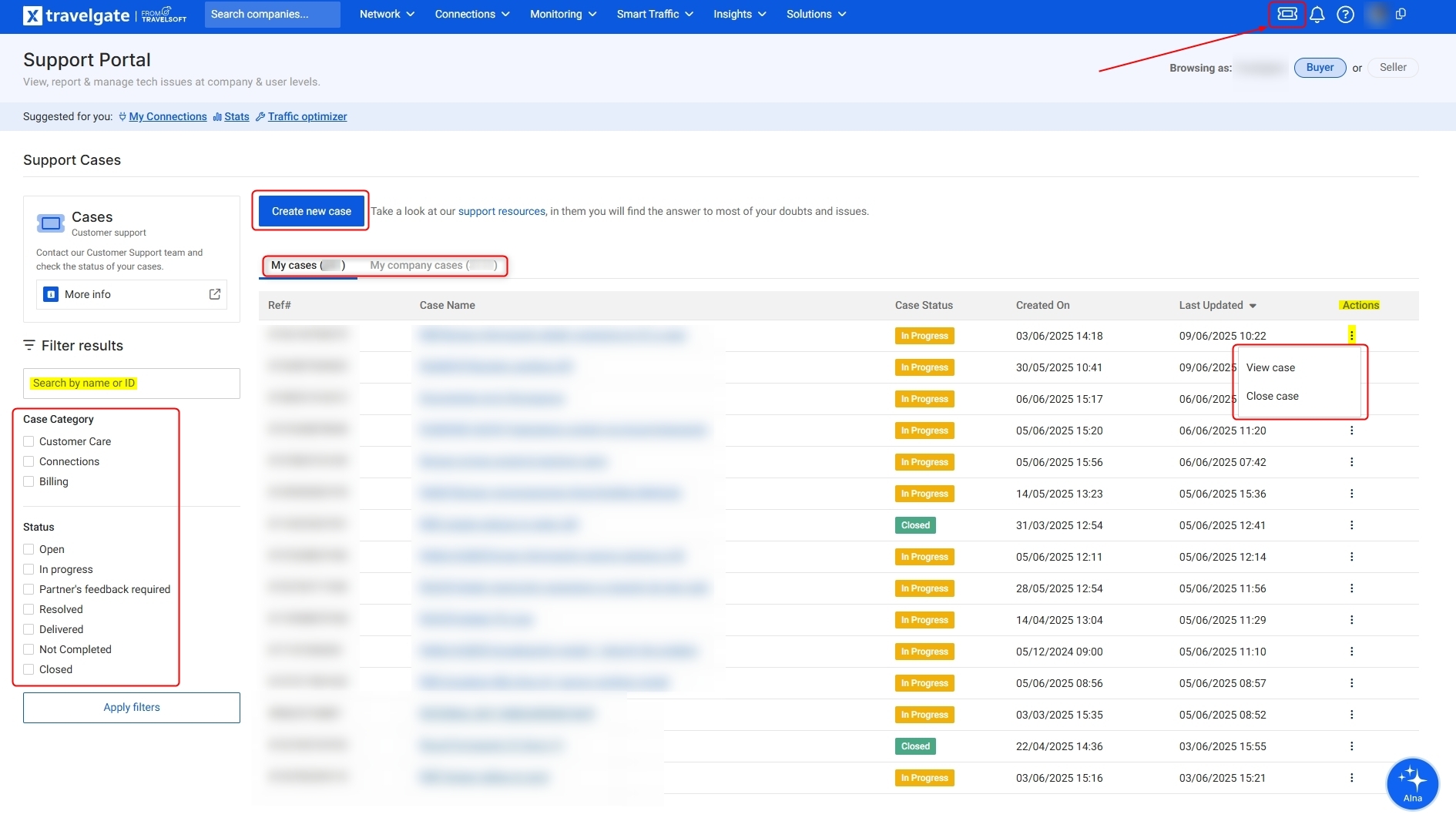1456x821 pixels.
Task: Open actions menu for case created 14/05/2025 13:23
Action: tap(1351, 494)
